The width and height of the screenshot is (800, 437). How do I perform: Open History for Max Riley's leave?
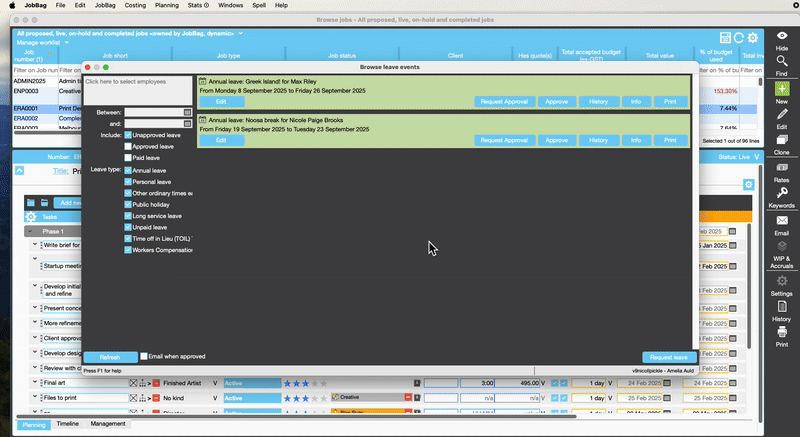point(598,101)
